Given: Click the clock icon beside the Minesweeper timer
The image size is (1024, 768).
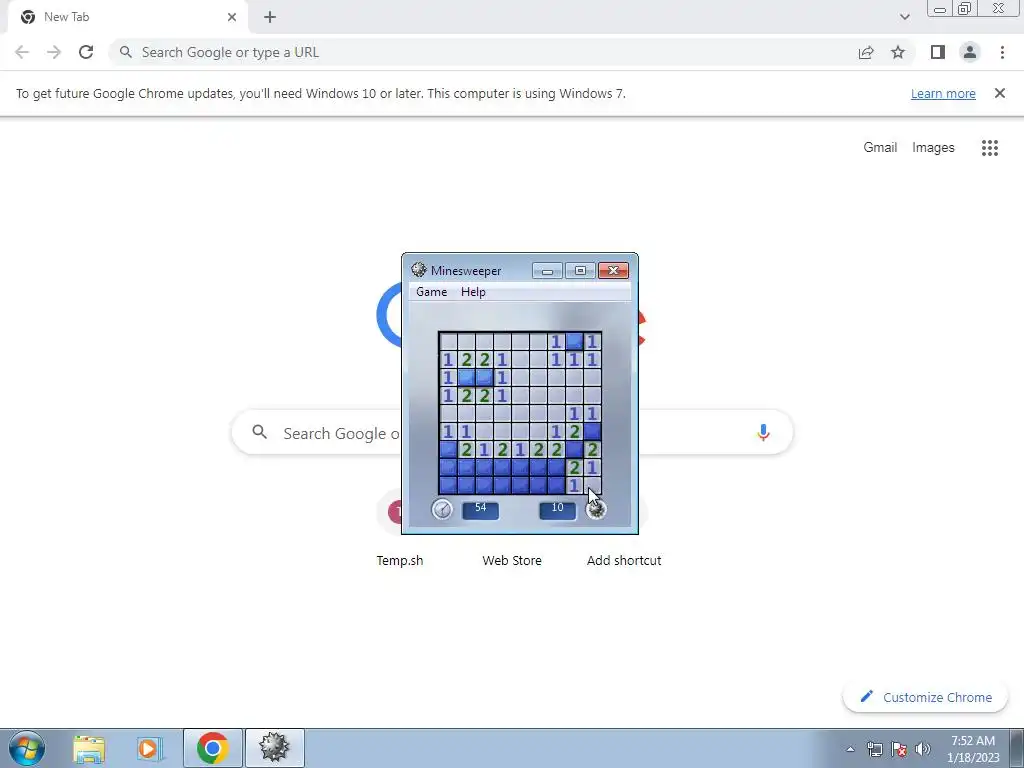Looking at the screenshot, I should click(x=442, y=509).
